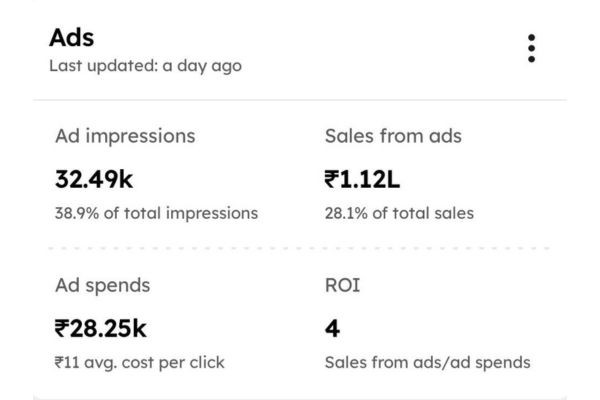Screen dimensions: 600x400
Task: Tap 'Sales from ads/ad spends' description
Action: coord(427,362)
